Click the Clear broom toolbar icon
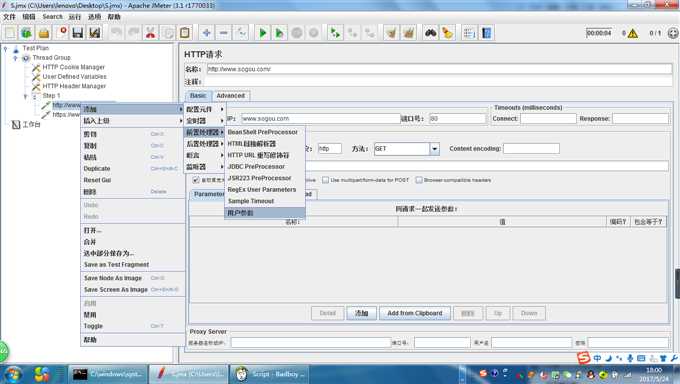Screen dimensions: 680x384 391,33
